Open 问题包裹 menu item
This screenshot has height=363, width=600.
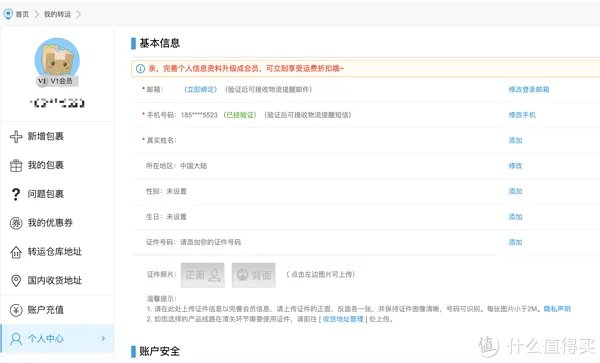pos(46,194)
